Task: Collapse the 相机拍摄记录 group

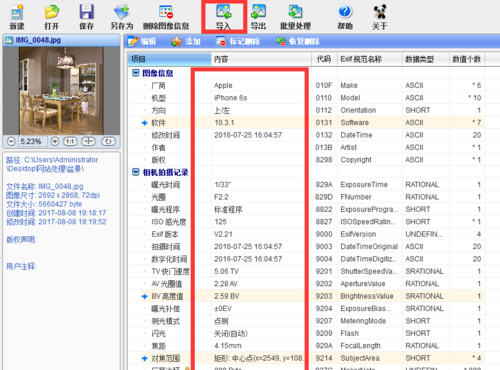Action: [135, 172]
